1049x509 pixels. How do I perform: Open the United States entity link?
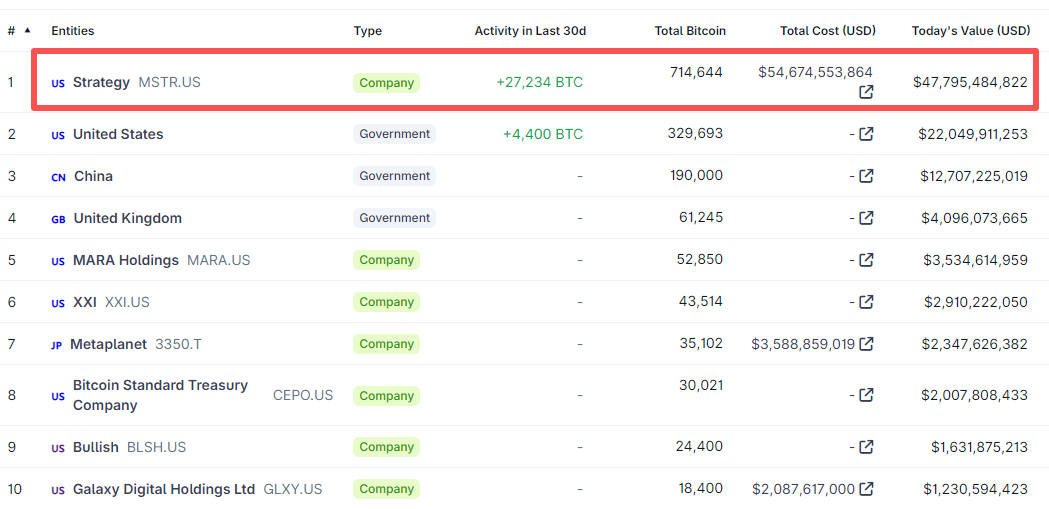[x=118, y=134]
